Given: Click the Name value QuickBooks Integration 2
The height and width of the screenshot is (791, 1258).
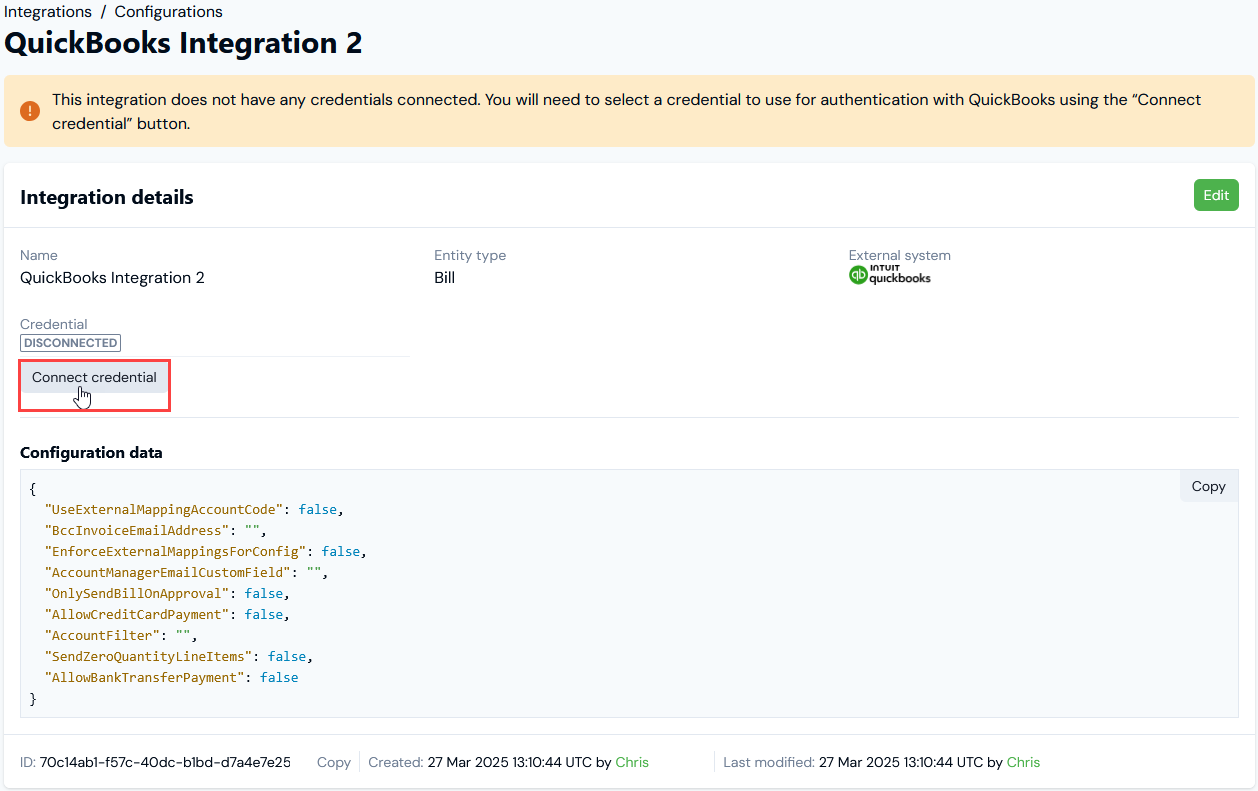Looking at the screenshot, I should coord(112,278).
